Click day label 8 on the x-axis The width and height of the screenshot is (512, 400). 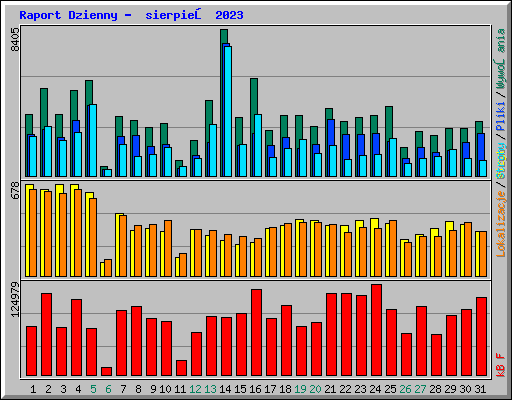(138, 389)
